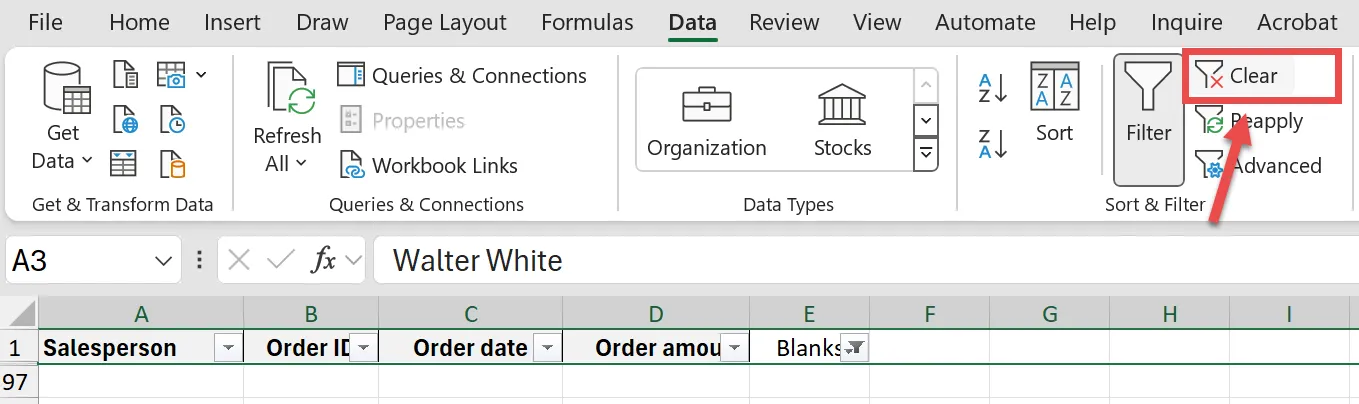
Task: Sort Z to A descending
Action: (x=992, y=144)
